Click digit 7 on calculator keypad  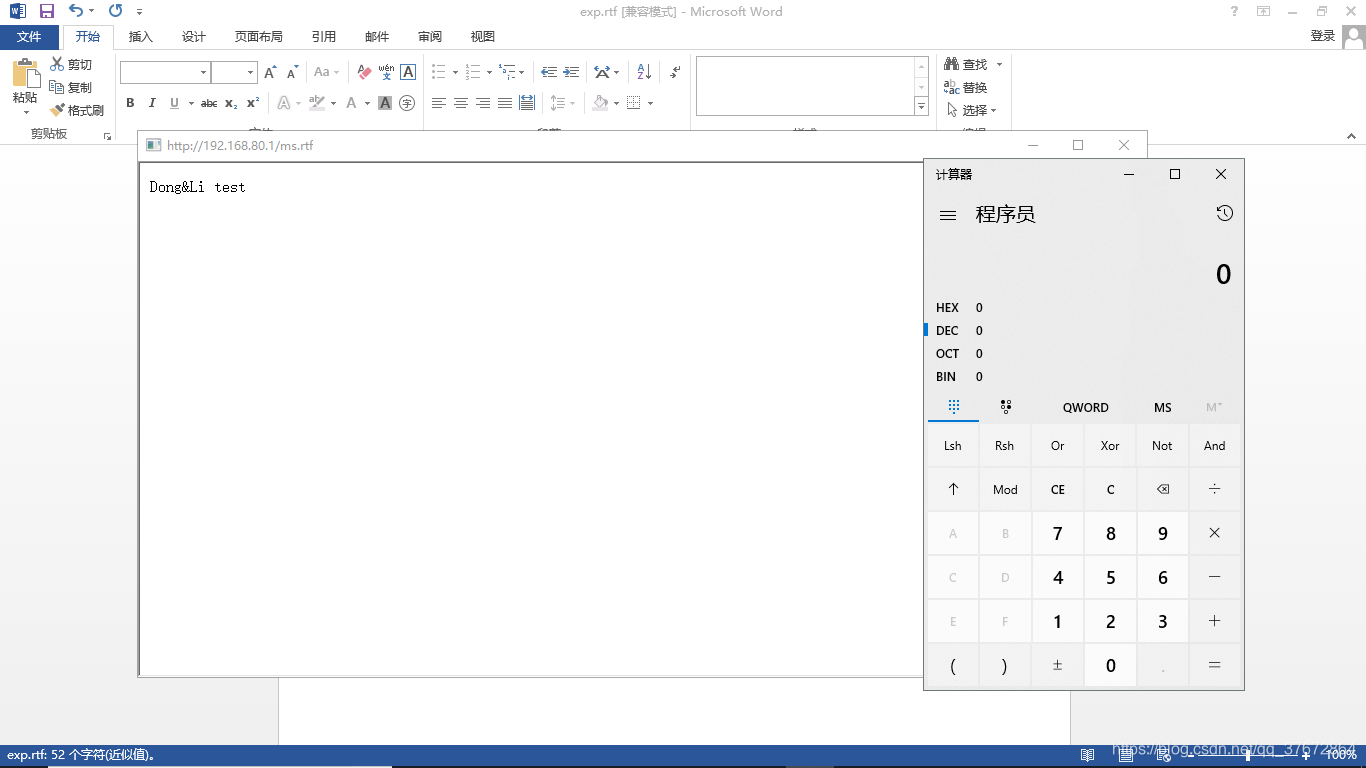click(x=1057, y=533)
